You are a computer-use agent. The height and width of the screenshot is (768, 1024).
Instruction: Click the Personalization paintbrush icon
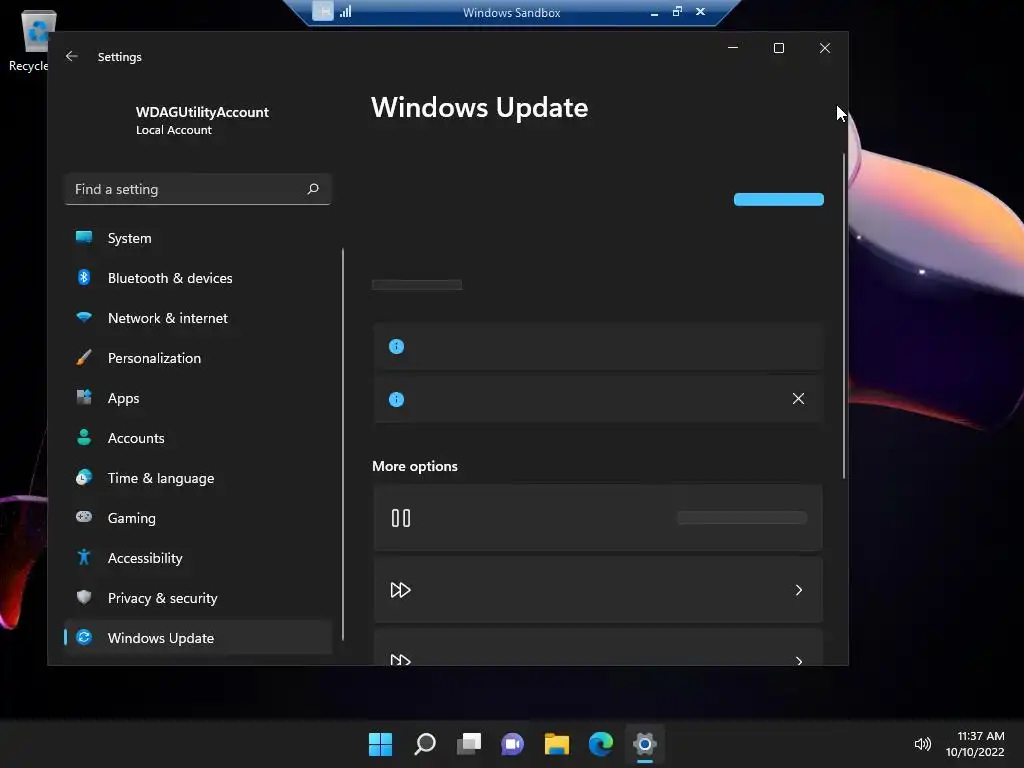84,357
